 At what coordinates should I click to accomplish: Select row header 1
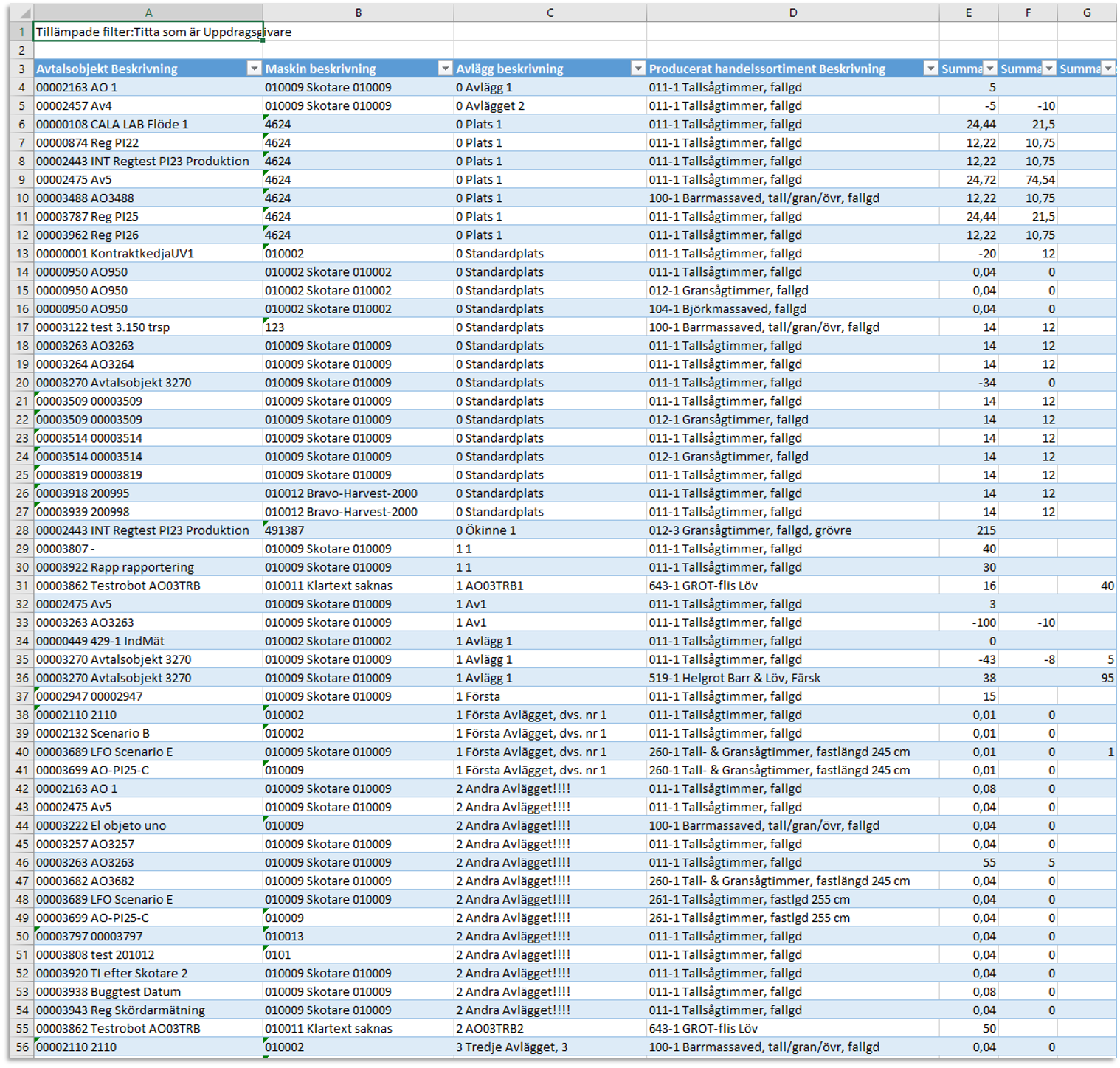point(22,32)
